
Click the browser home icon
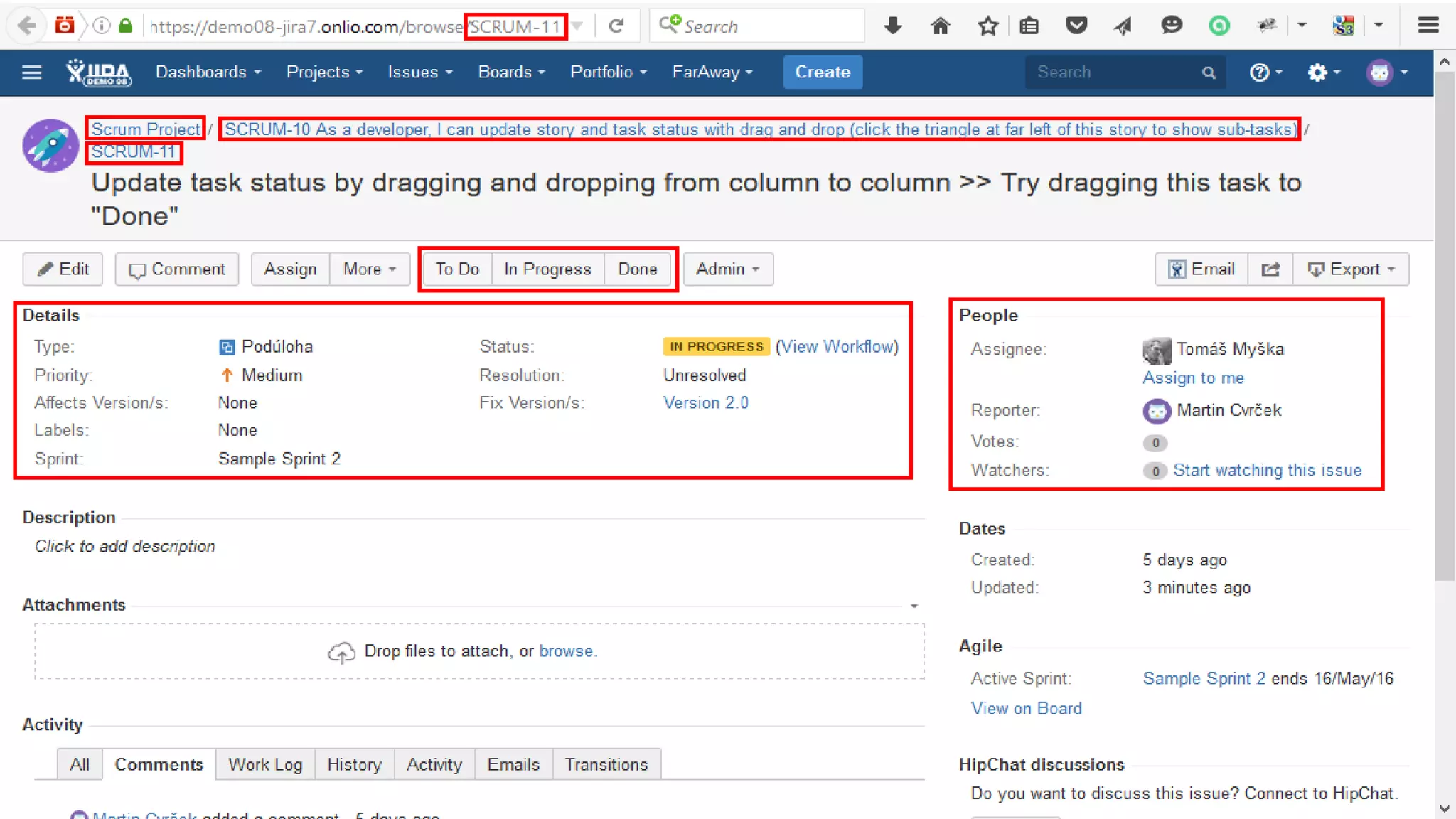pos(940,26)
